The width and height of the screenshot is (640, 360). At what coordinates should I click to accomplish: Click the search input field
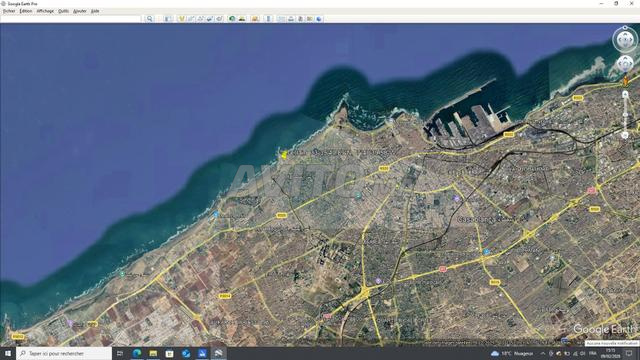tap(70, 19)
